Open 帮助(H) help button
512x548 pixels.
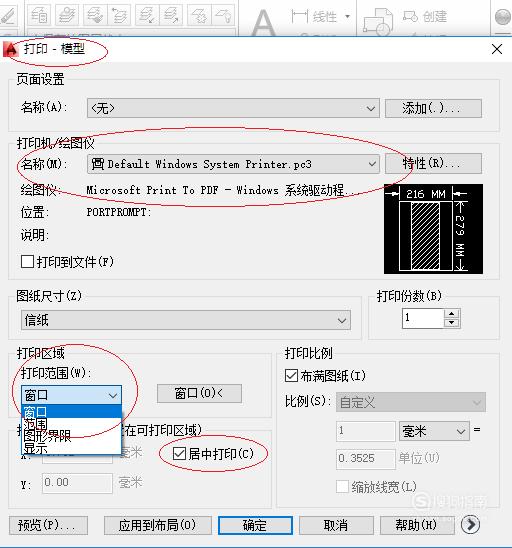point(417,525)
